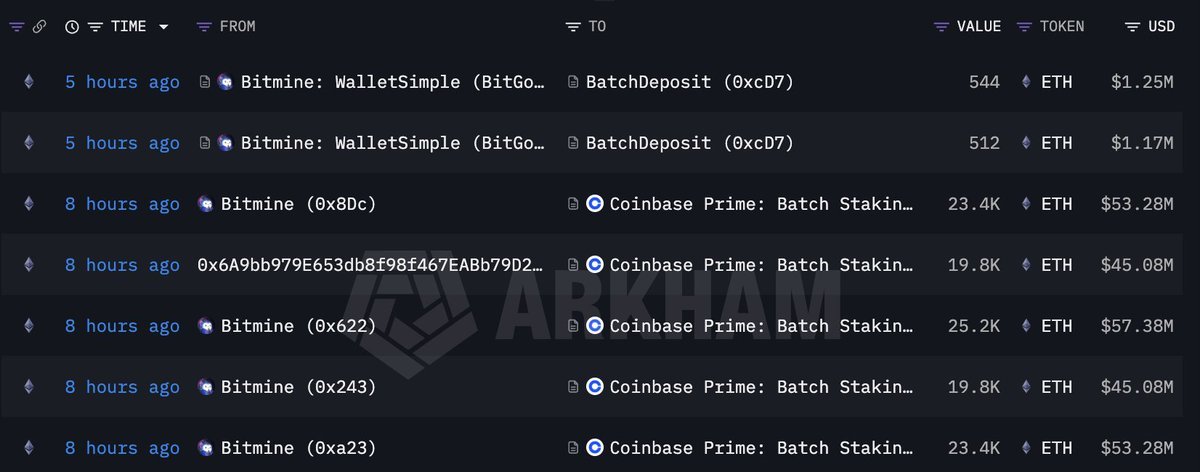Click the clock icon beside TIME

(72, 27)
